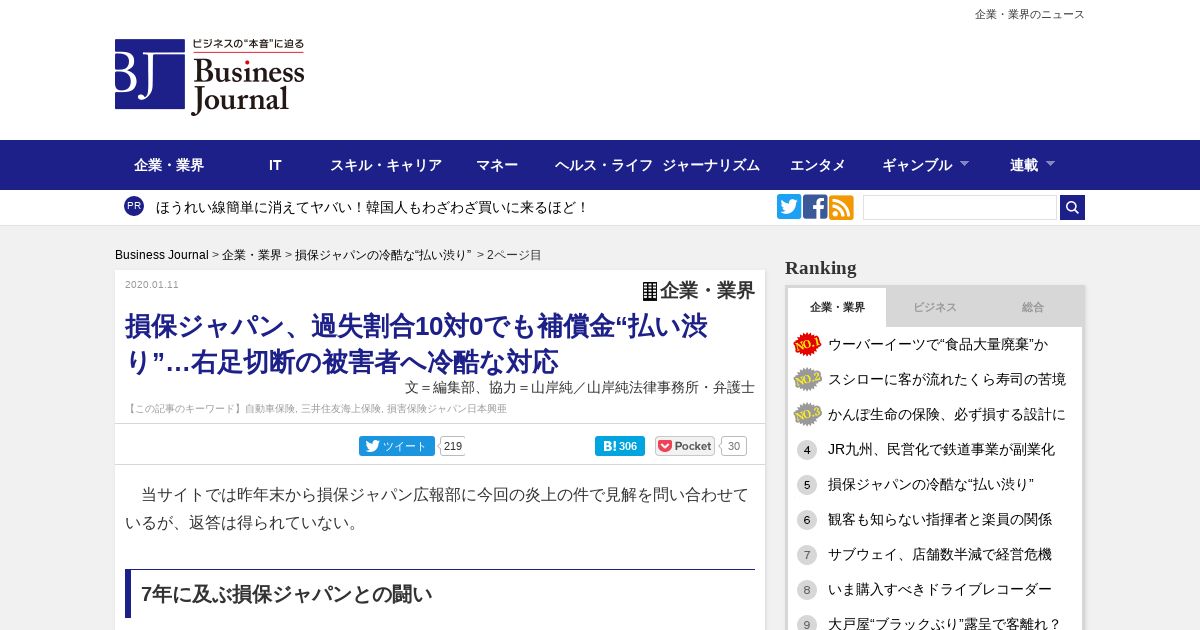Open ranking article 観客も知らない指揮者と楽員の関係
The height and width of the screenshot is (630, 1200).
pos(940,519)
